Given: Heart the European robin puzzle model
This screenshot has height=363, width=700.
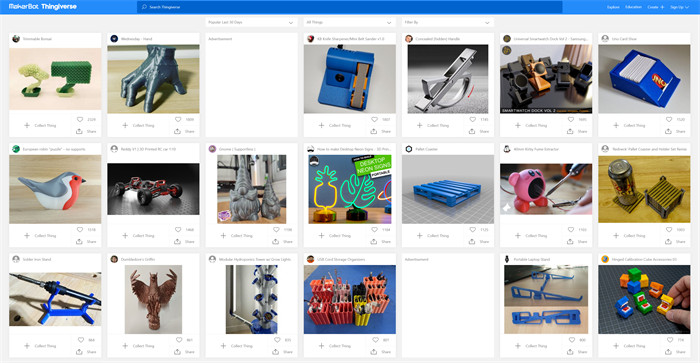Looking at the screenshot, I should (x=79, y=229).
